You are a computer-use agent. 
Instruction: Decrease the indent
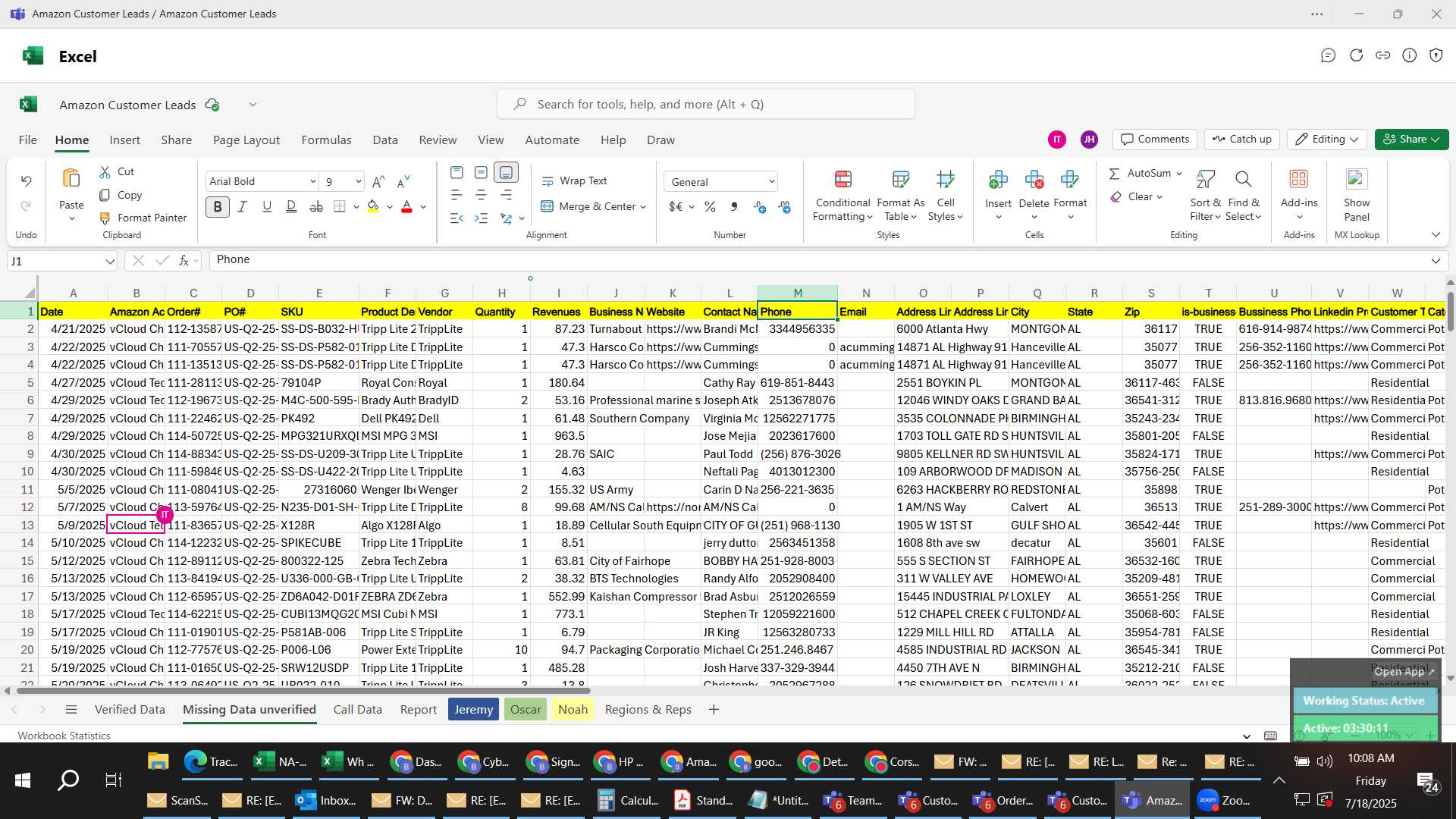tap(457, 218)
